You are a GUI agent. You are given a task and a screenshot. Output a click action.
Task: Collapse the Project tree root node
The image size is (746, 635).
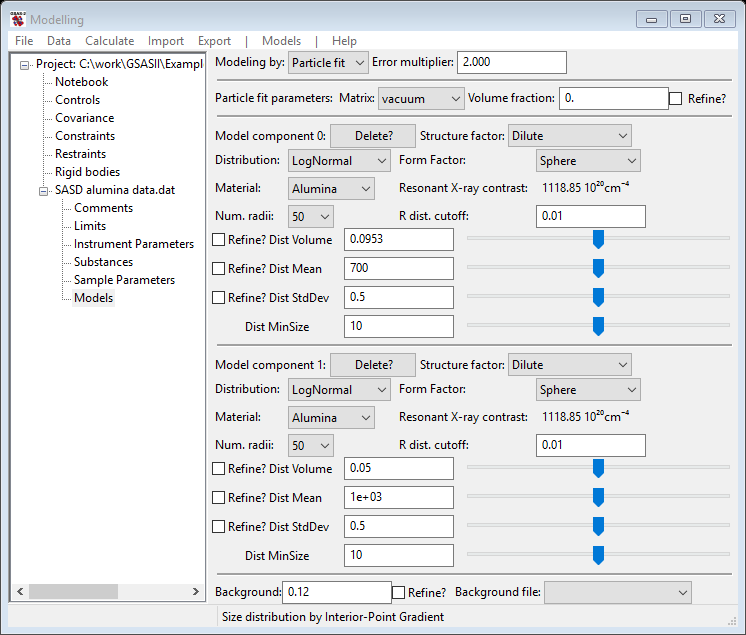pyautogui.click(x=25, y=65)
